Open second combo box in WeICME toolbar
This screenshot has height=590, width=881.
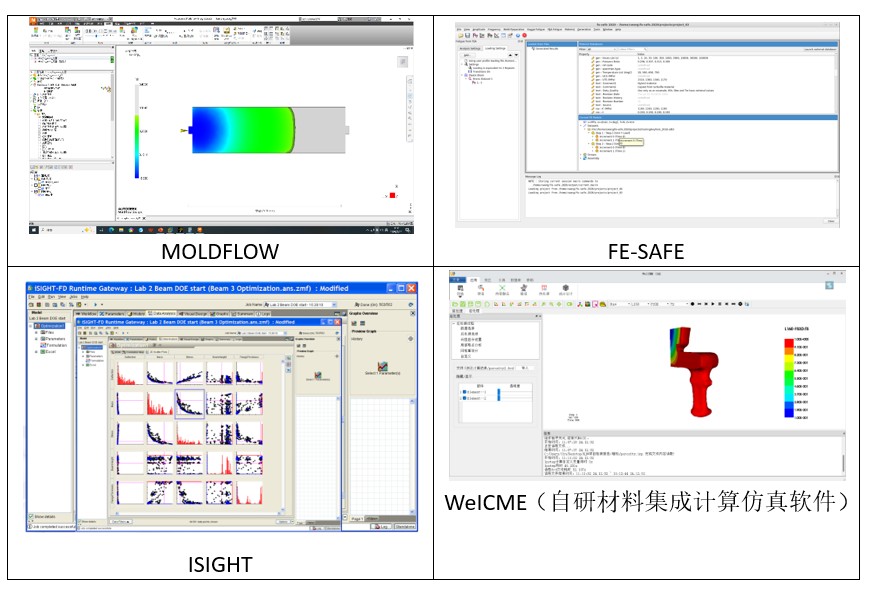point(641,304)
